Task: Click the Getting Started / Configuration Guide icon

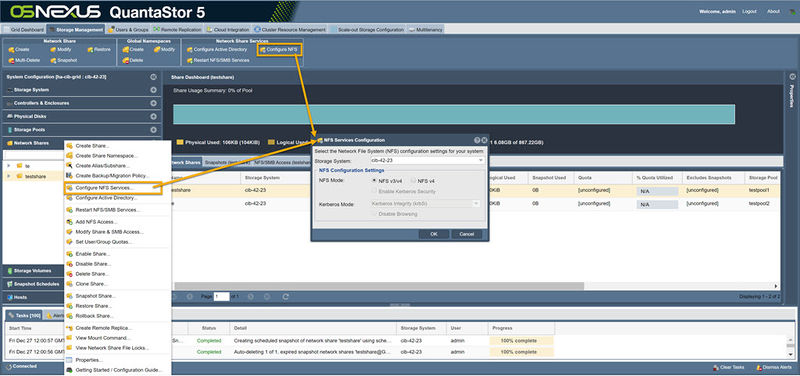Action: point(69,370)
